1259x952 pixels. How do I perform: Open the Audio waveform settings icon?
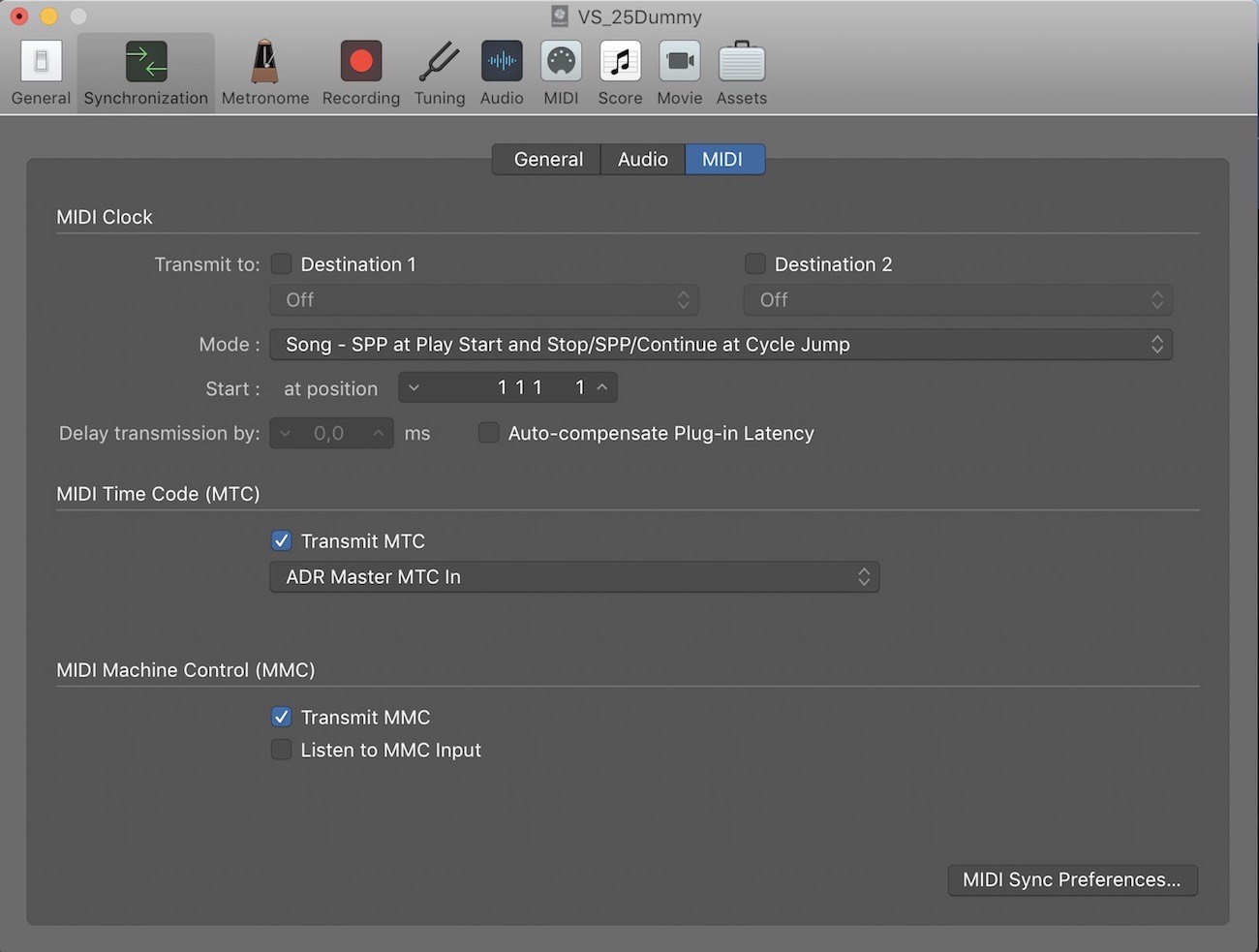click(502, 62)
